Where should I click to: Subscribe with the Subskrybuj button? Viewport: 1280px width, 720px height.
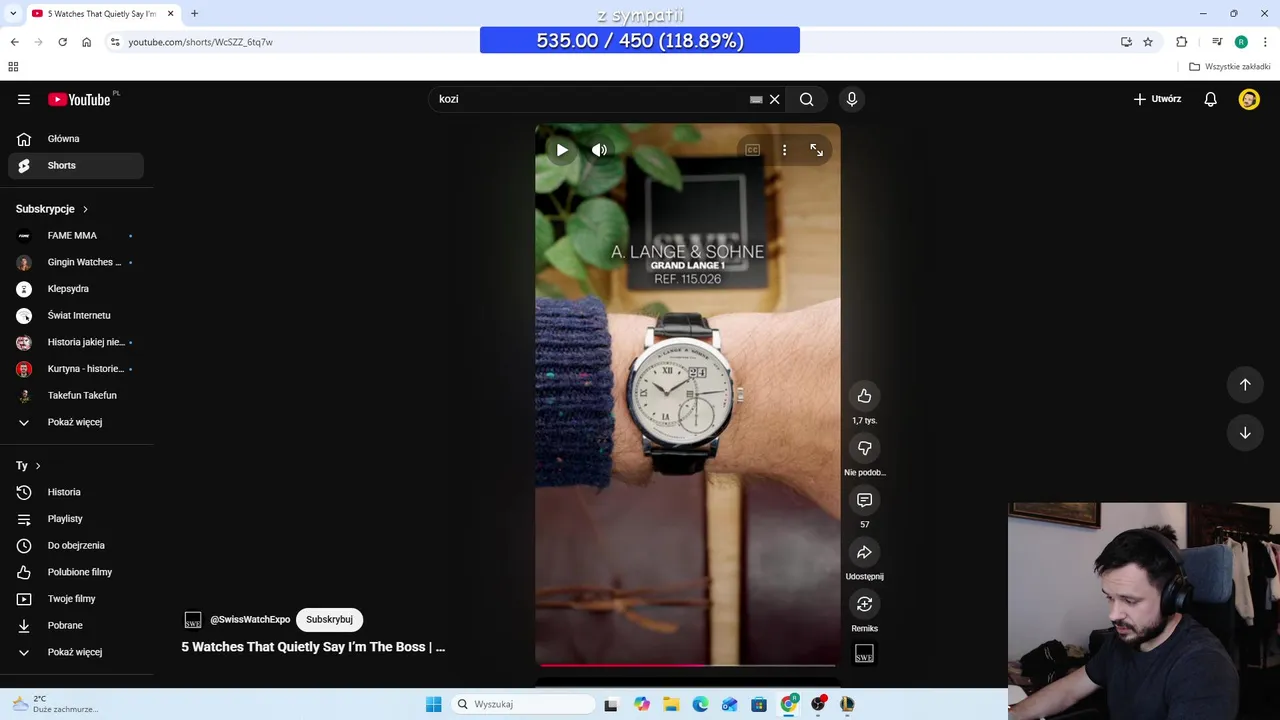pos(329,620)
